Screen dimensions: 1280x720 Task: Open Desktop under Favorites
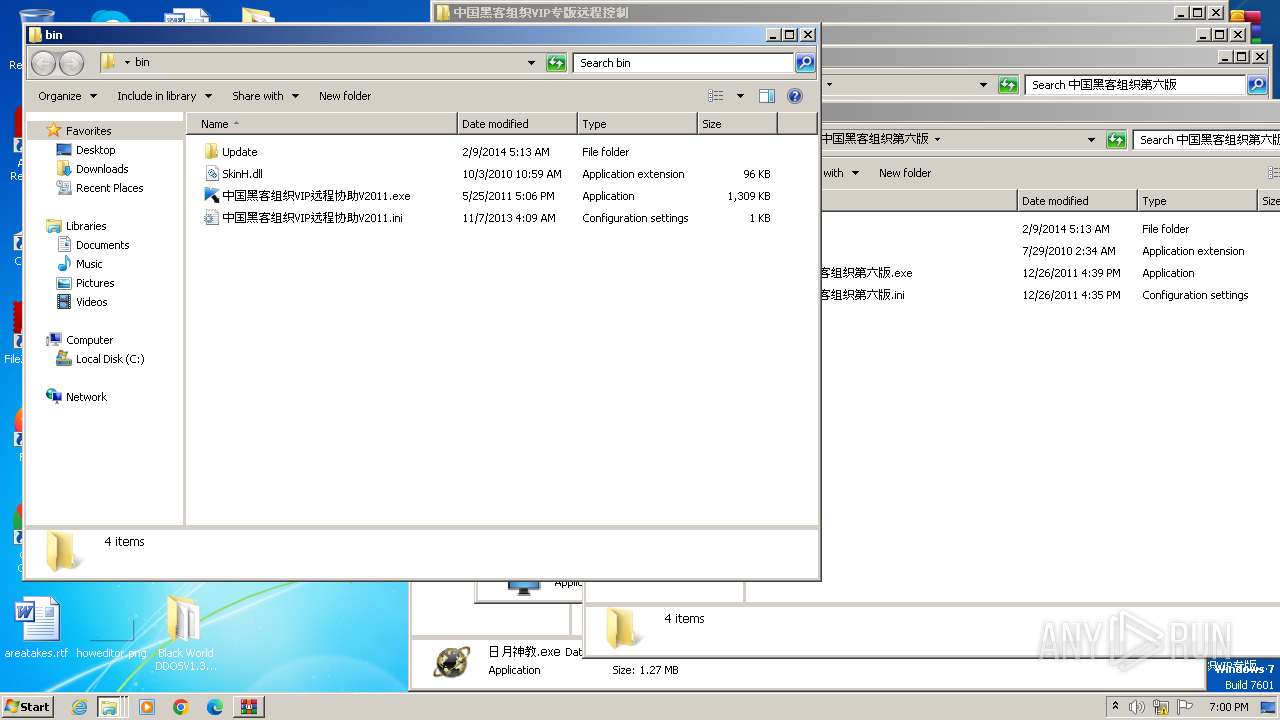click(x=95, y=150)
